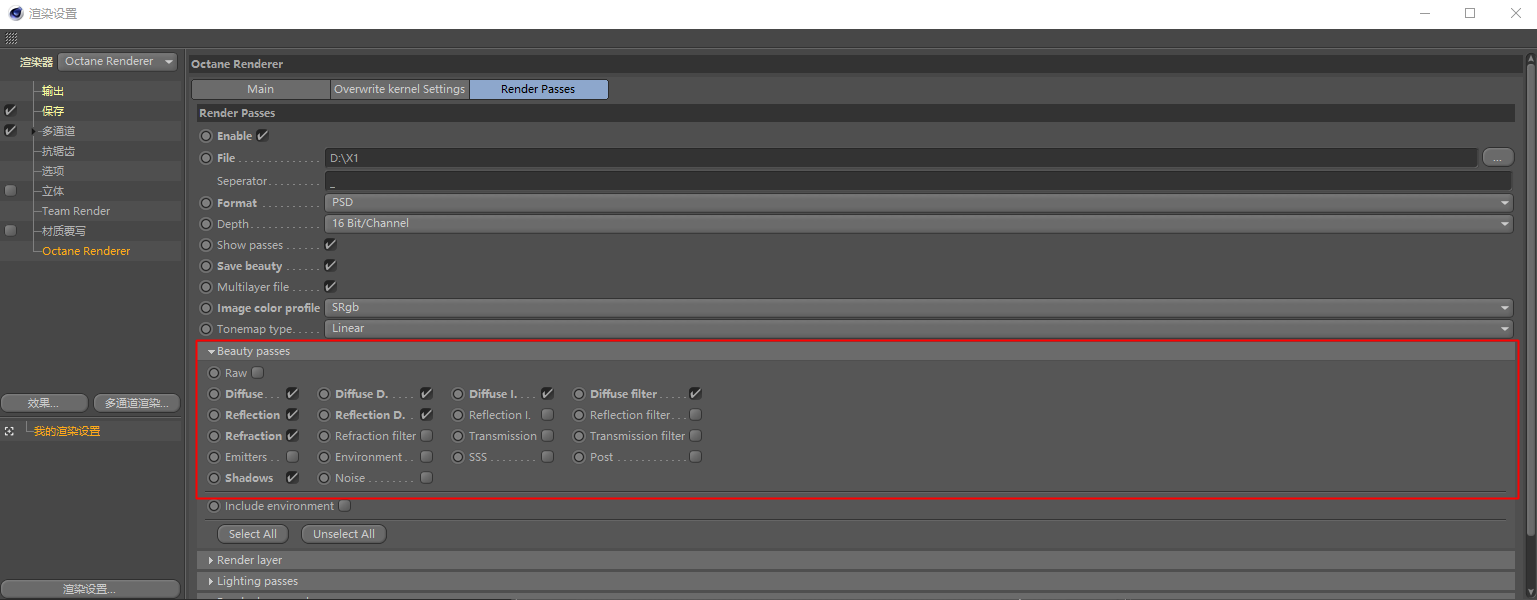Image resolution: width=1537 pixels, height=600 pixels.
Task: Uncheck the Enable render passes checkbox
Action: pos(263,136)
